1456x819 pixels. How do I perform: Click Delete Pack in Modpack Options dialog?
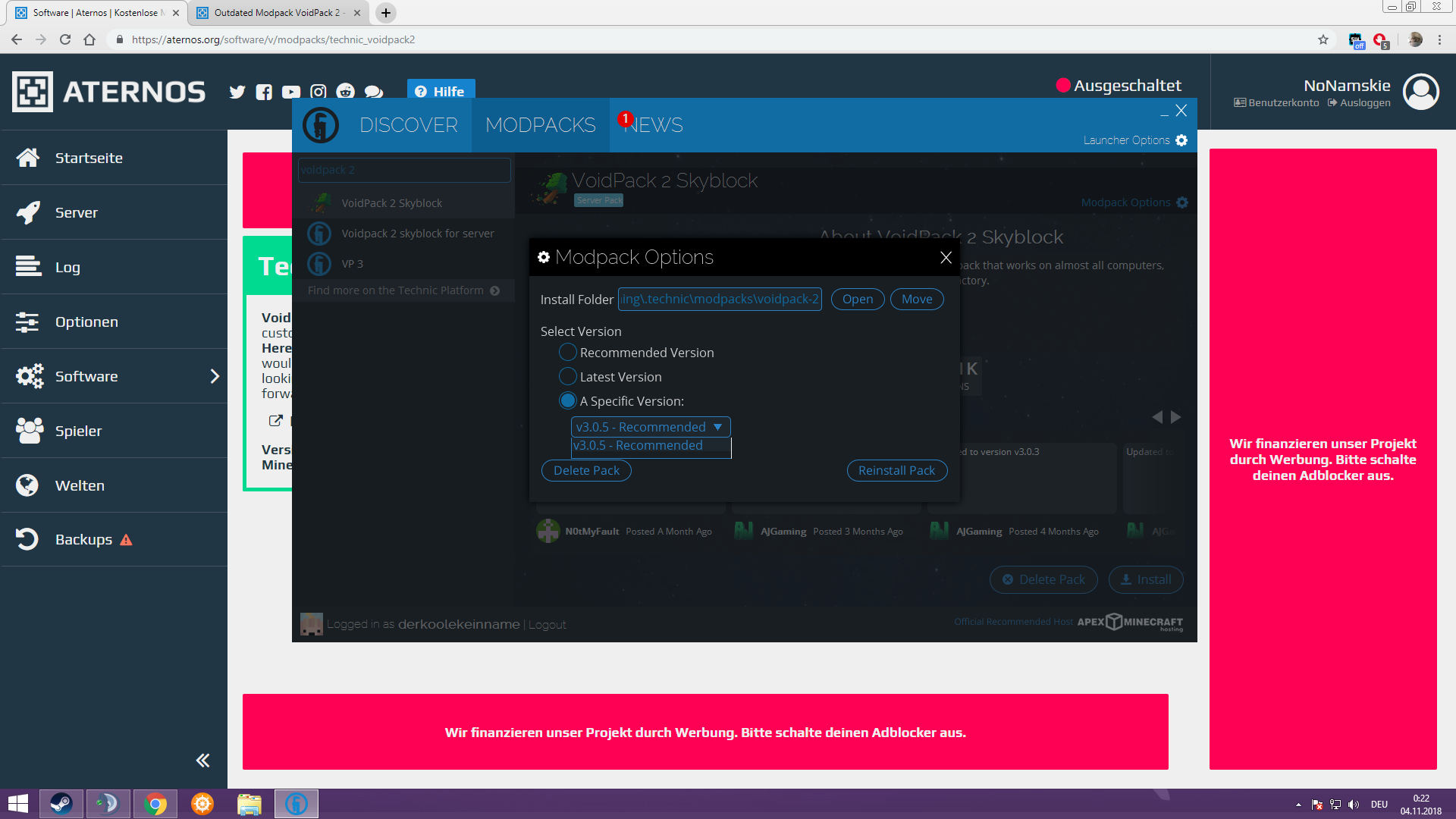(x=586, y=471)
